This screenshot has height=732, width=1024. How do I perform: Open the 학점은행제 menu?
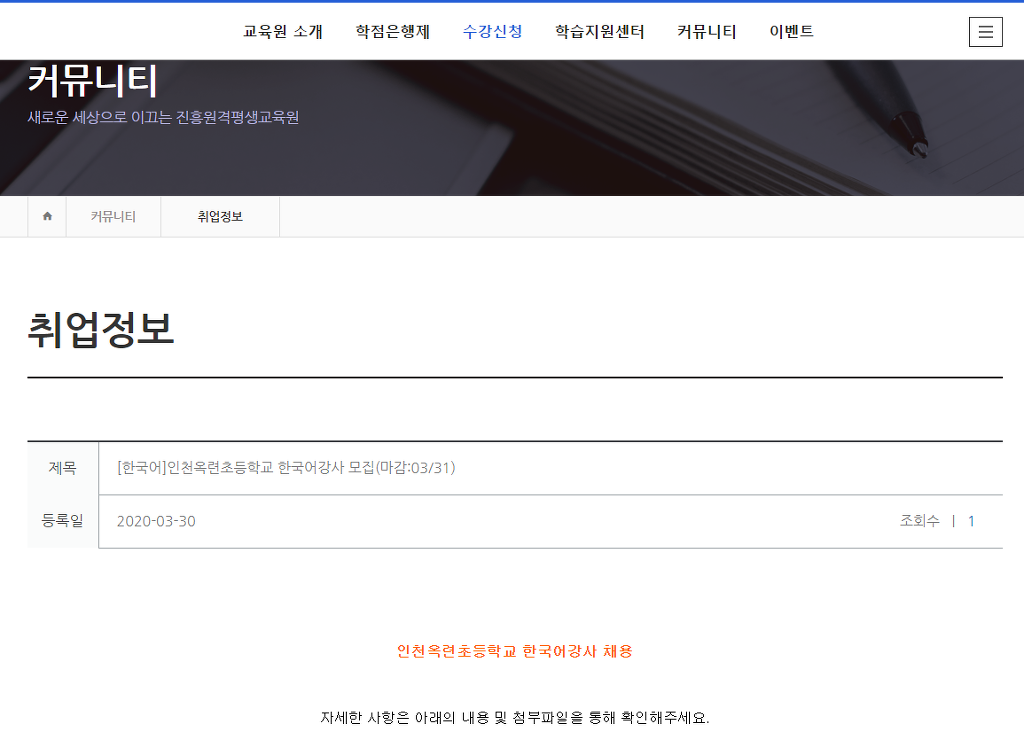pos(392,31)
